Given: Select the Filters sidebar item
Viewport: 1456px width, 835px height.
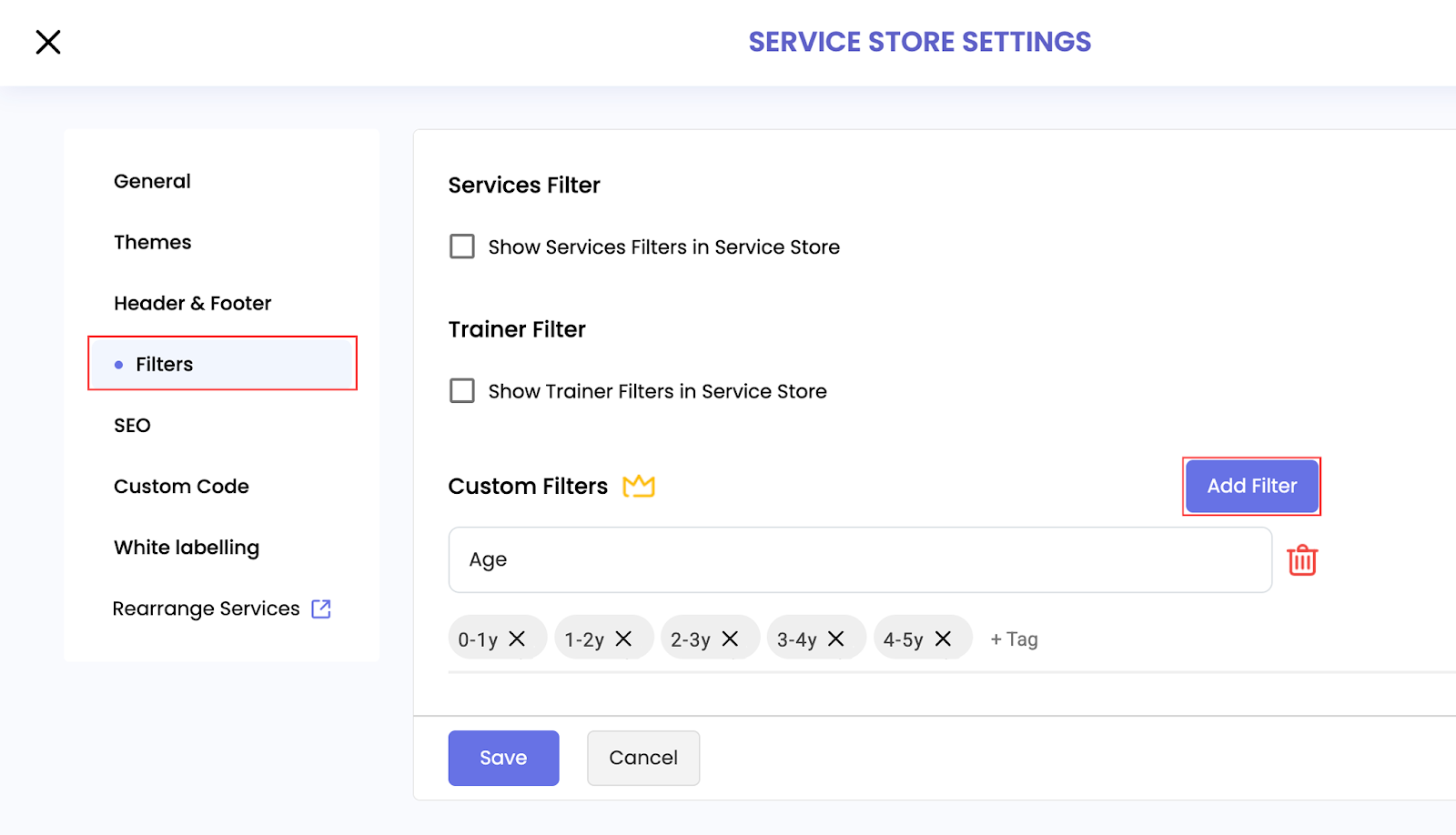Looking at the screenshot, I should click(x=222, y=364).
